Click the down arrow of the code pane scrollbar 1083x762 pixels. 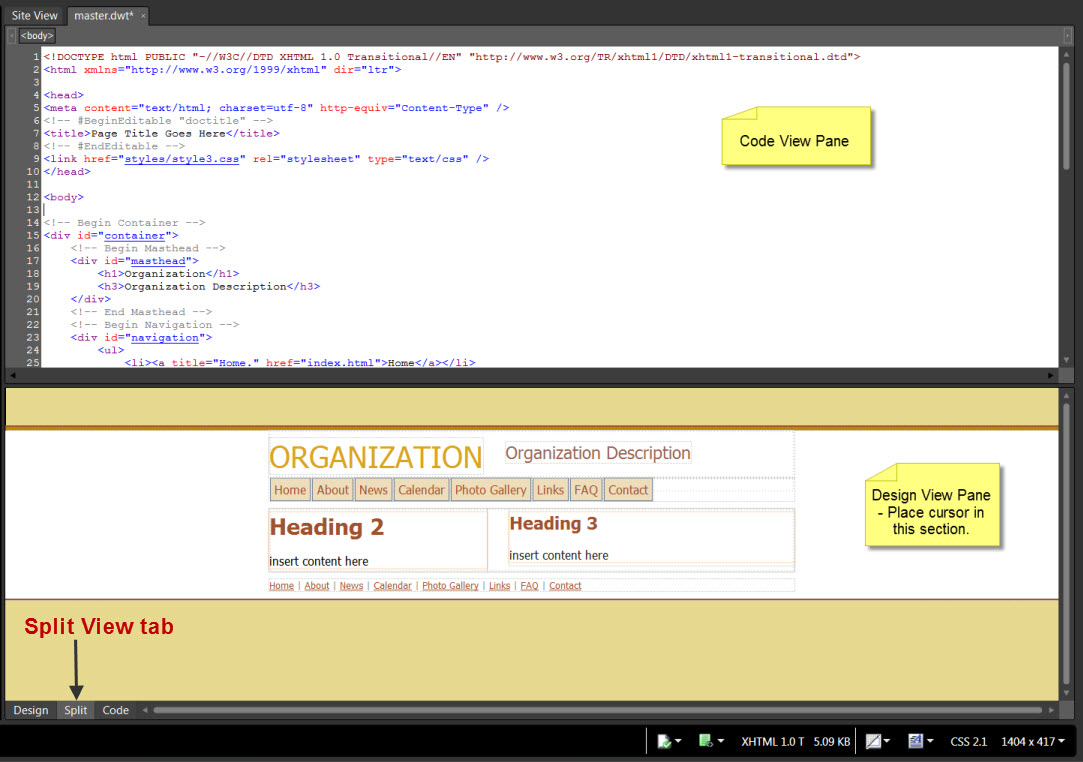tap(1066, 360)
